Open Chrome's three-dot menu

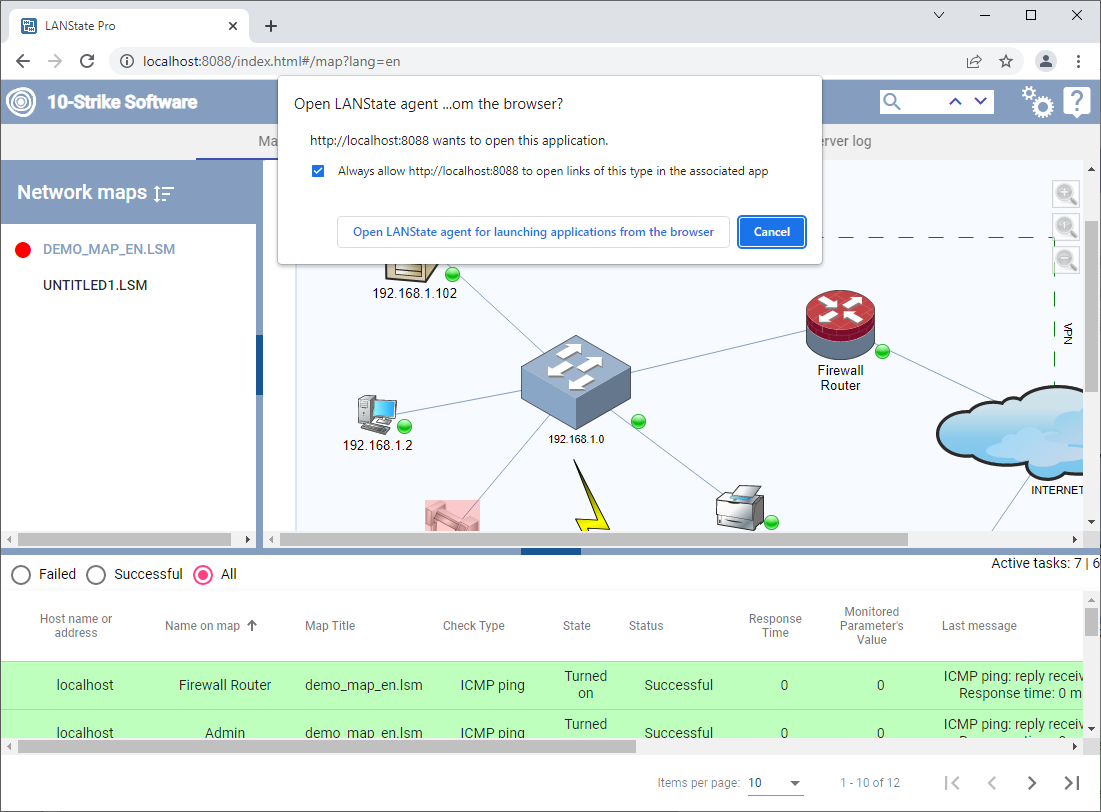tap(1079, 61)
